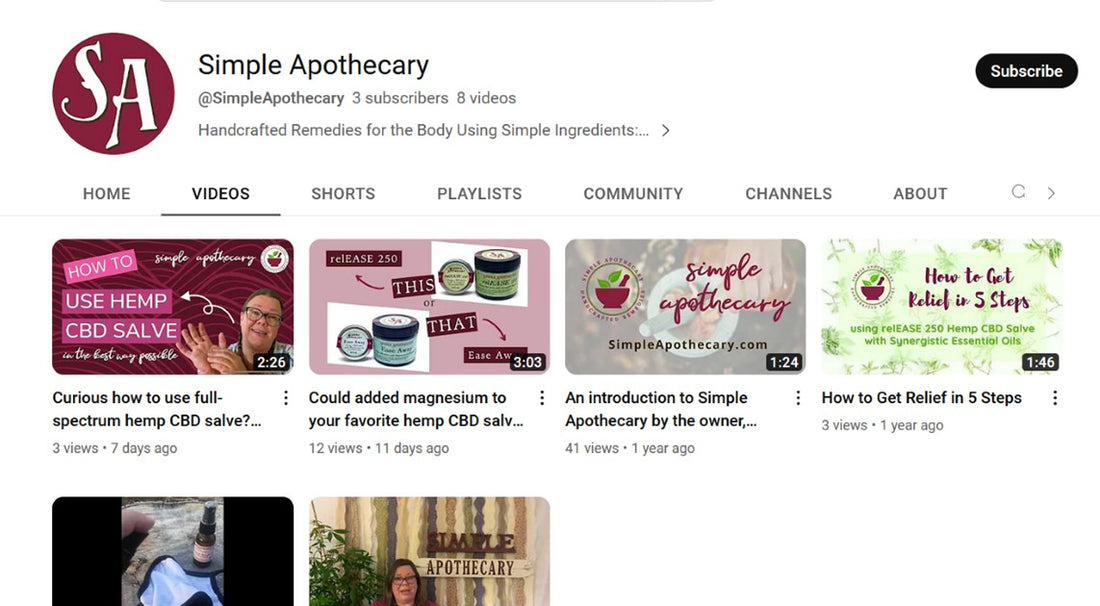Click the '8 videos' count
1100x606 pixels.
pos(486,98)
